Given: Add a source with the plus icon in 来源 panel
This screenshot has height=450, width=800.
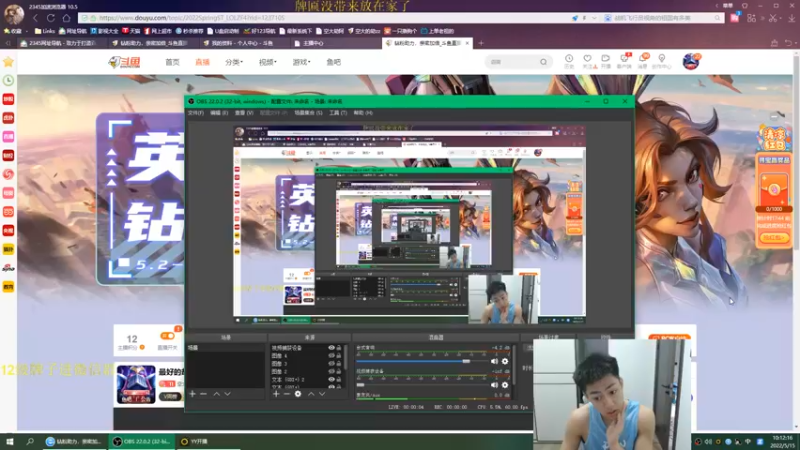Looking at the screenshot, I should point(276,394).
